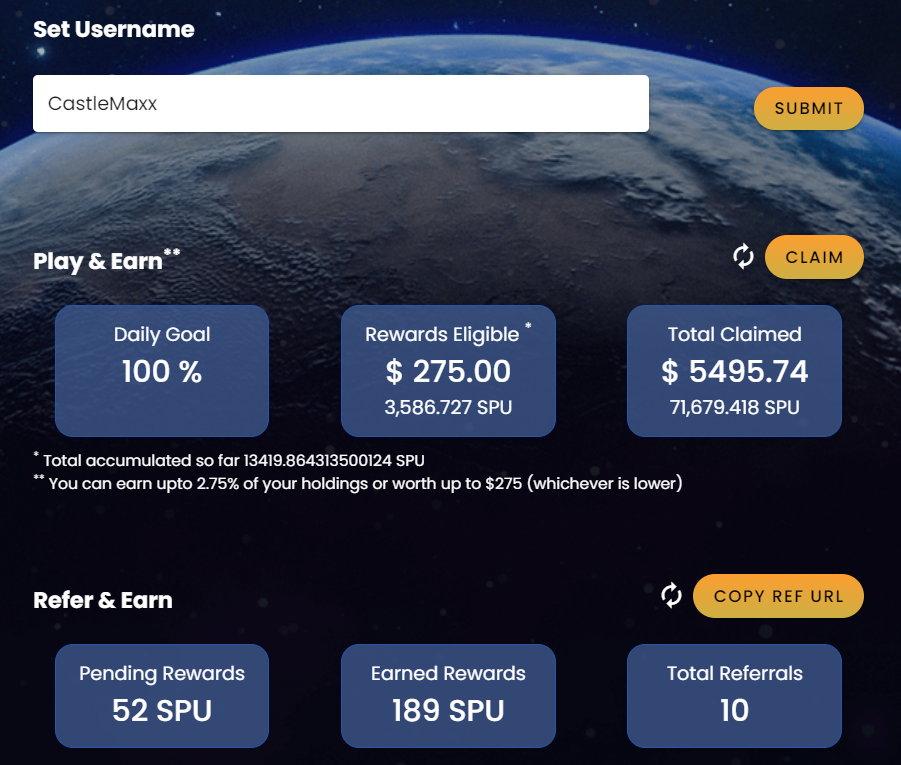Click the Refer & Earn heading

coord(103,600)
